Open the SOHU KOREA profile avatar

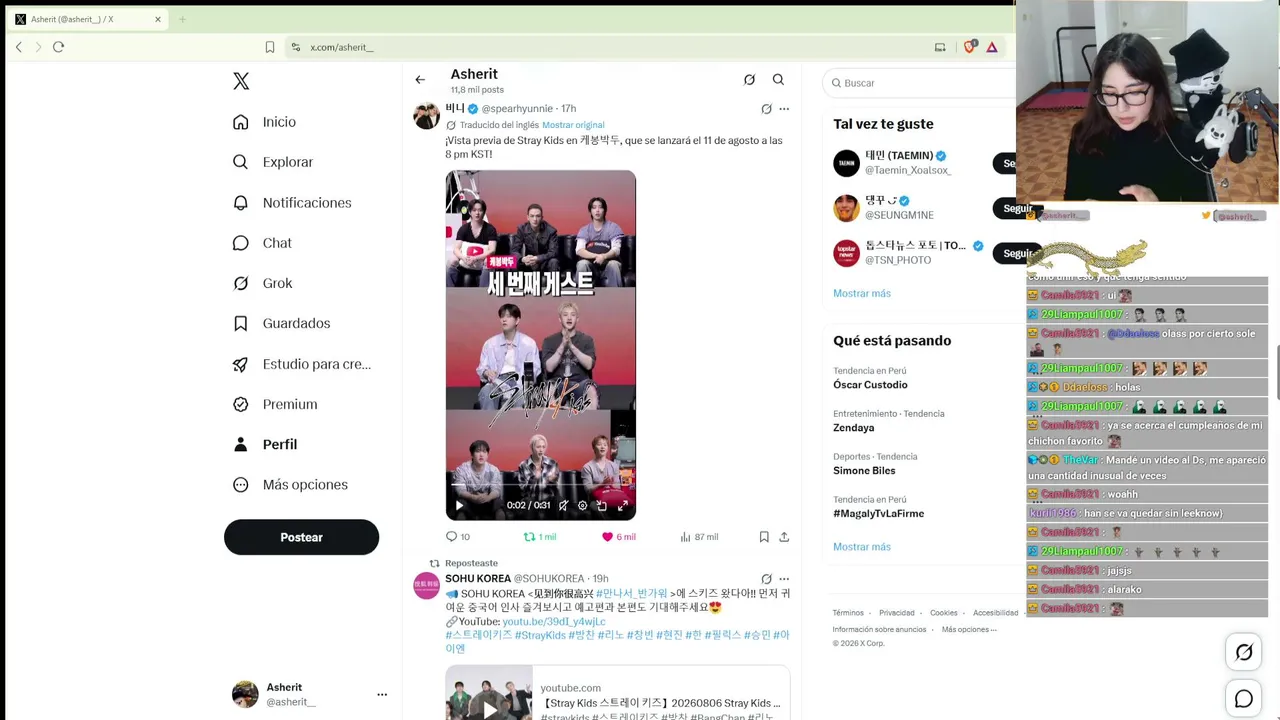pos(427,586)
